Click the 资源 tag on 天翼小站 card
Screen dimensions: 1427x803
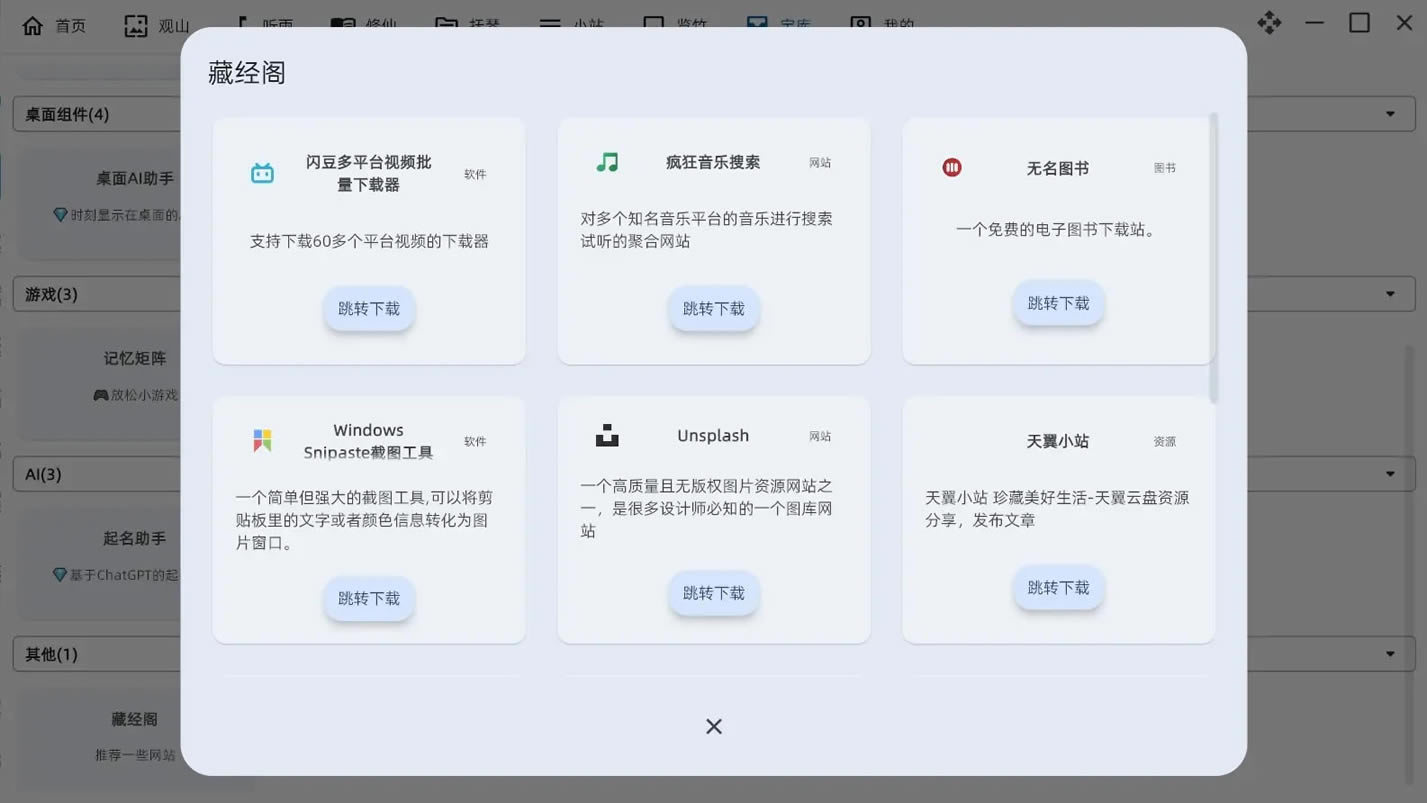tap(1165, 441)
